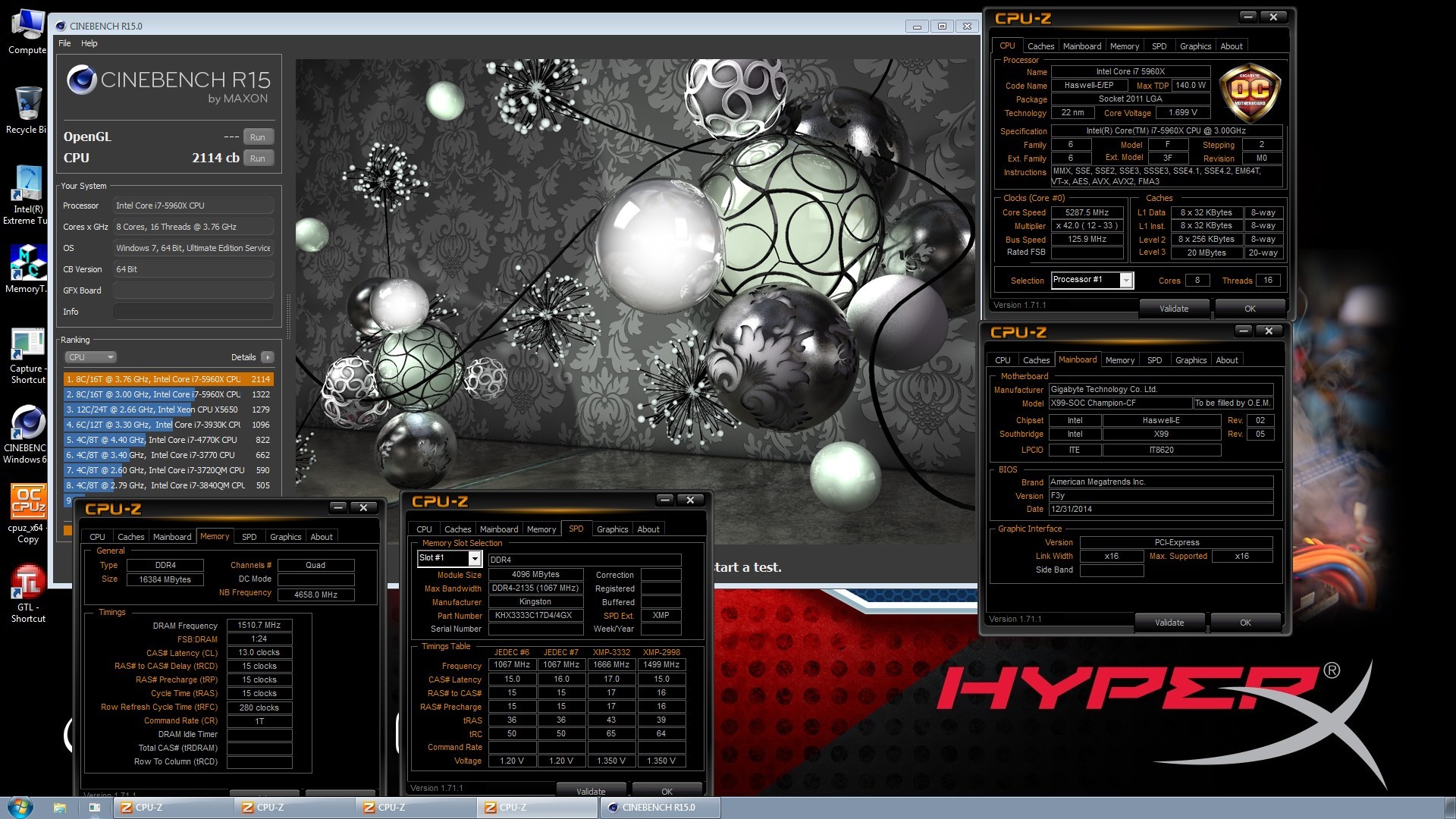Open the Cinebench File menu
This screenshot has width=1456, height=819.
tap(65, 43)
